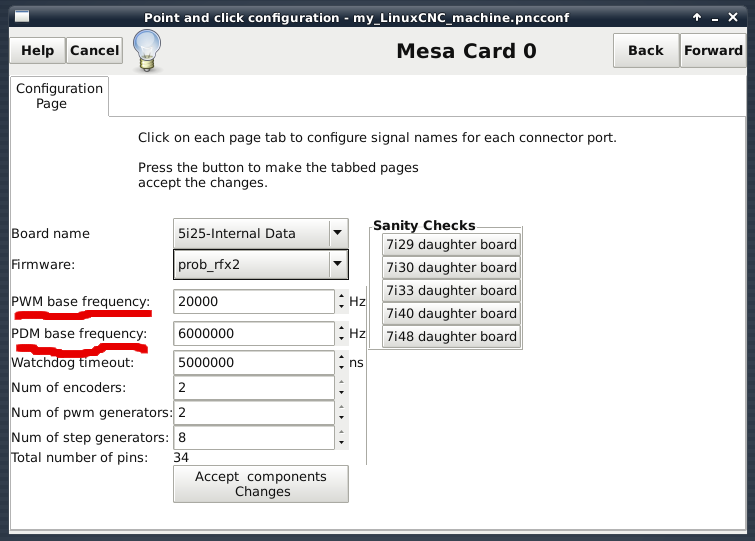Screen dimensions: 755x541
Task: Click the 7i30 daughter board button
Action: pyautogui.click(x=451, y=268)
